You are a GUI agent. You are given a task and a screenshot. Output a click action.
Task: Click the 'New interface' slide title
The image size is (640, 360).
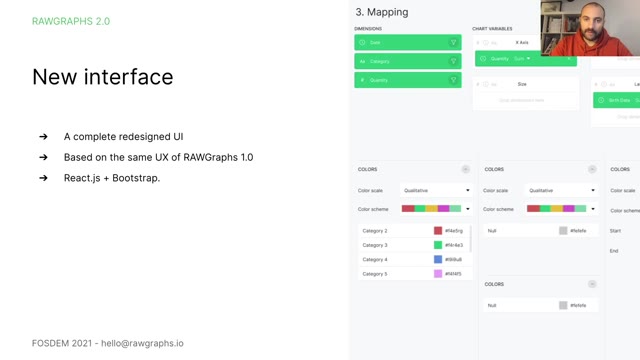pyautogui.click(x=103, y=76)
